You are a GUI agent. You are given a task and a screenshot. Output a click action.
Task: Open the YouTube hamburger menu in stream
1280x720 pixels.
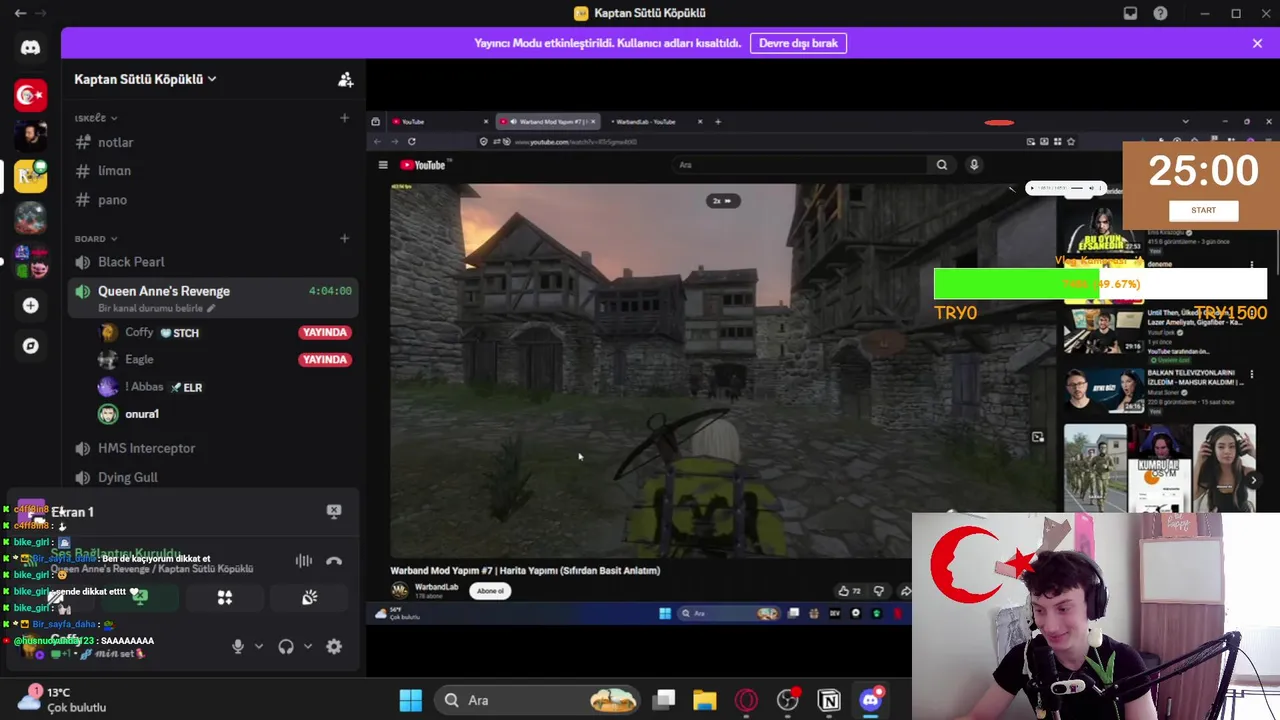coord(382,165)
